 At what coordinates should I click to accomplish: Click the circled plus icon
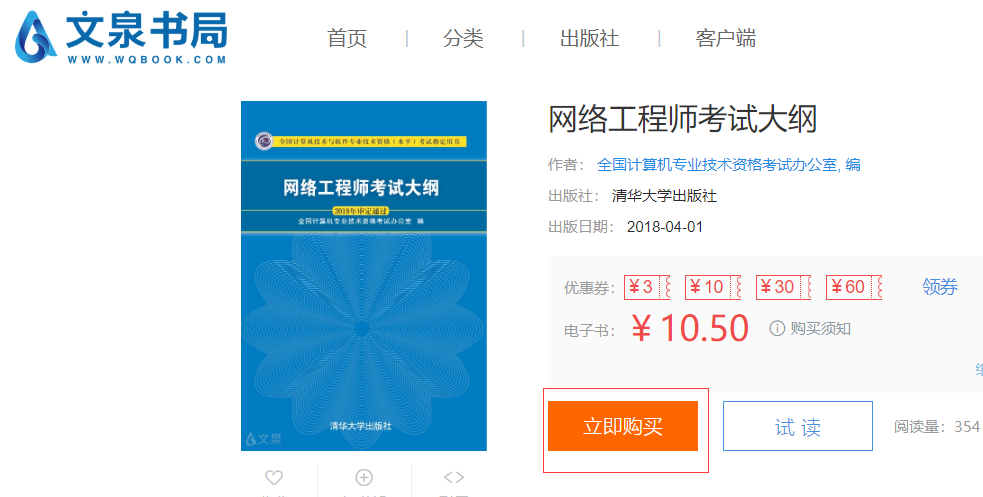coord(364,478)
